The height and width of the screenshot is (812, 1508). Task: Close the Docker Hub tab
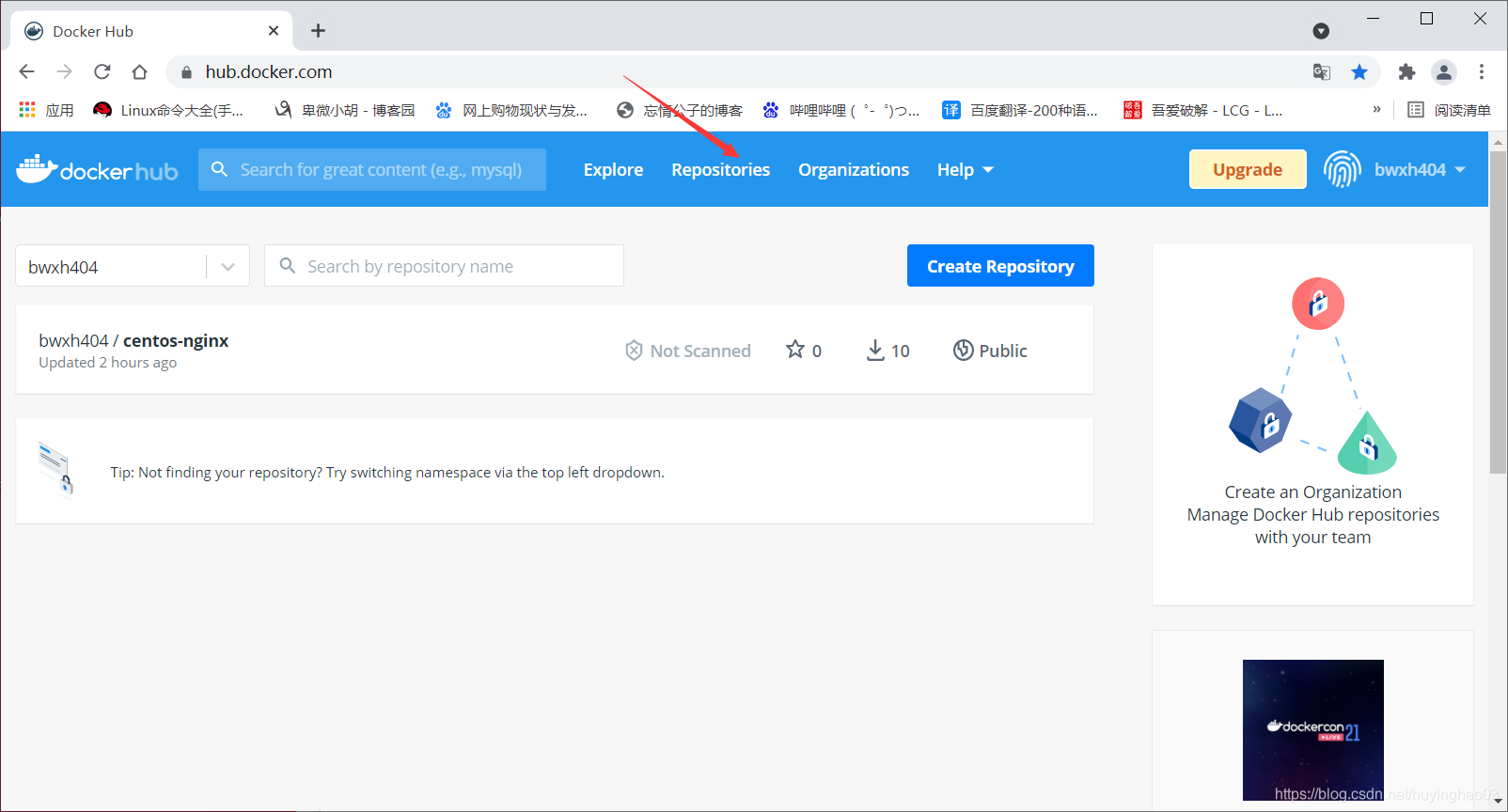click(x=274, y=31)
